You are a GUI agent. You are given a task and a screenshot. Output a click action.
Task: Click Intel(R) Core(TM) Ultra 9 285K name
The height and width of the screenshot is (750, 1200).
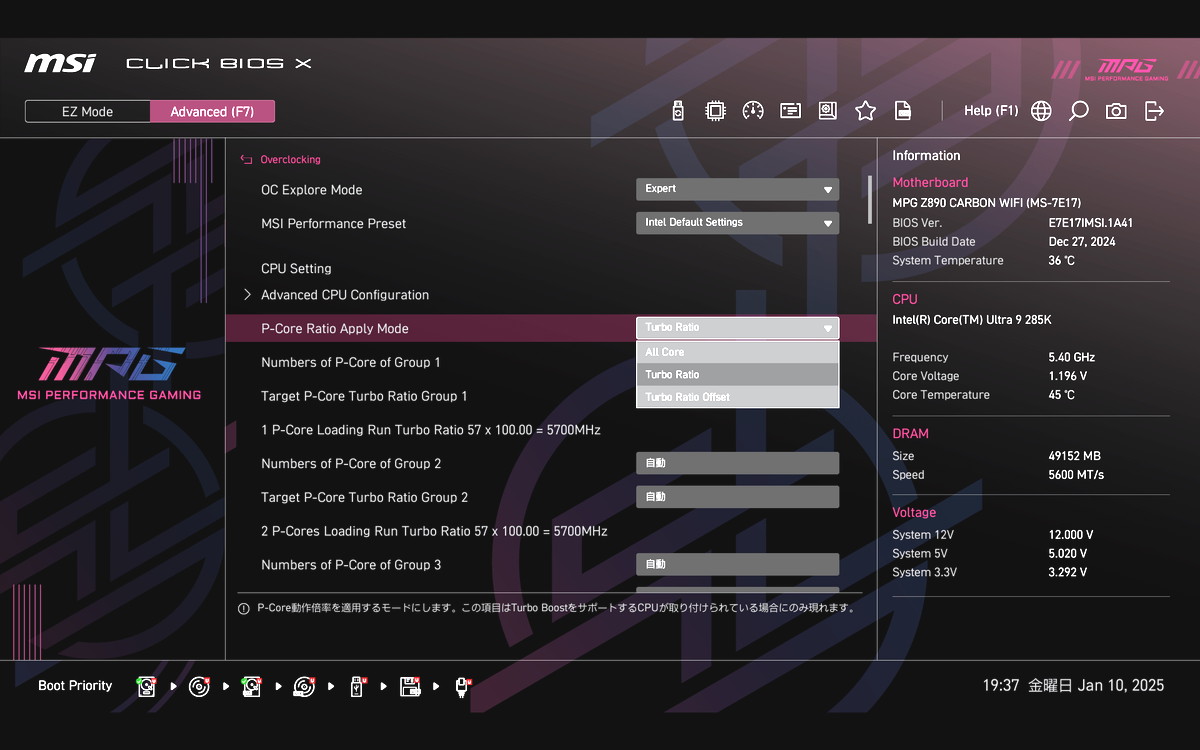pos(971,320)
